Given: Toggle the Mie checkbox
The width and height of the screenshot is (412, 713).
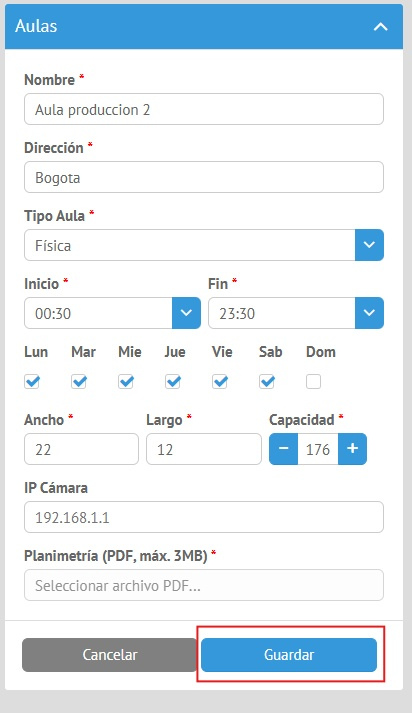Looking at the screenshot, I should pos(126,382).
